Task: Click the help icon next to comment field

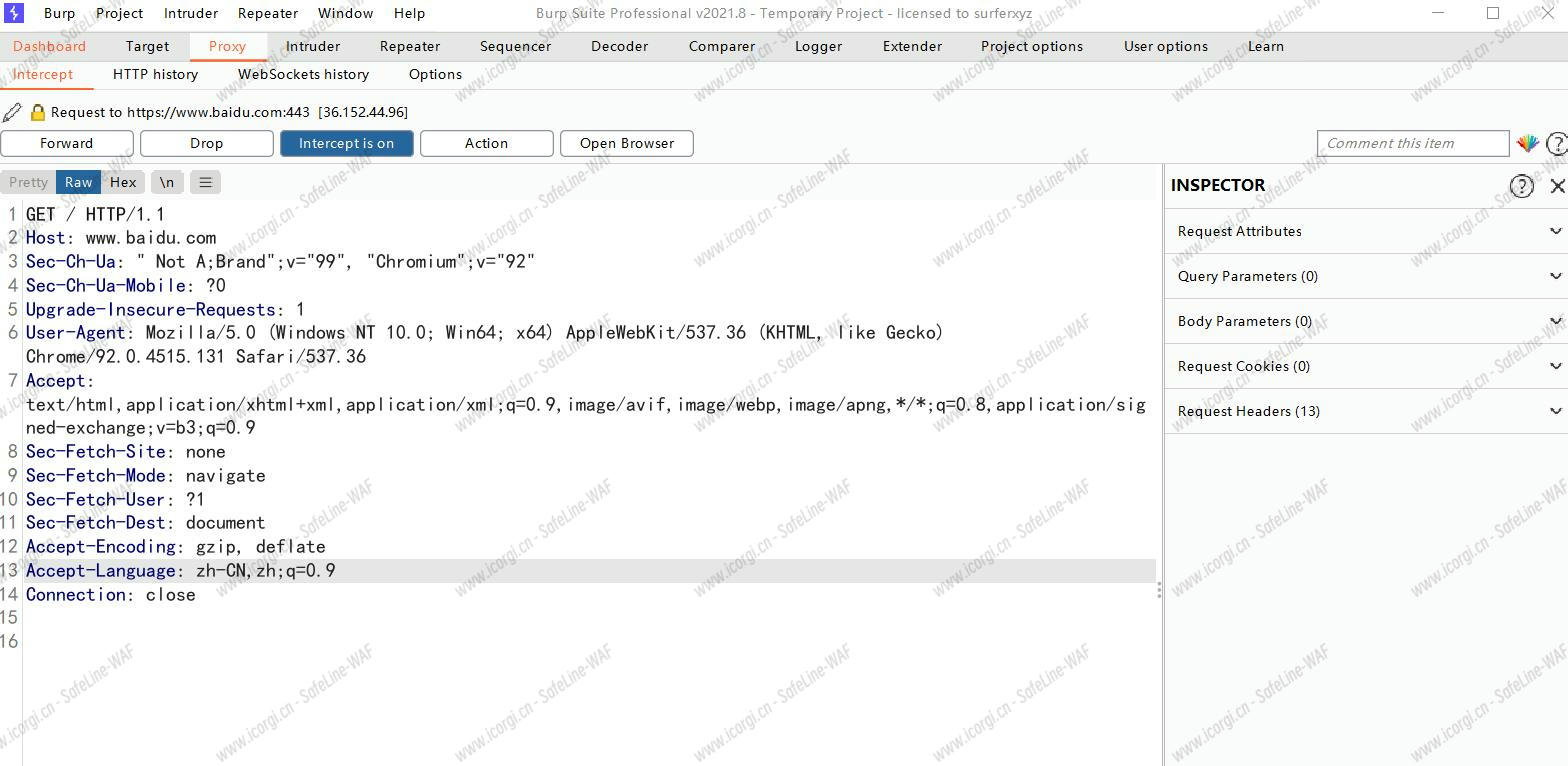Action: coord(1556,143)
